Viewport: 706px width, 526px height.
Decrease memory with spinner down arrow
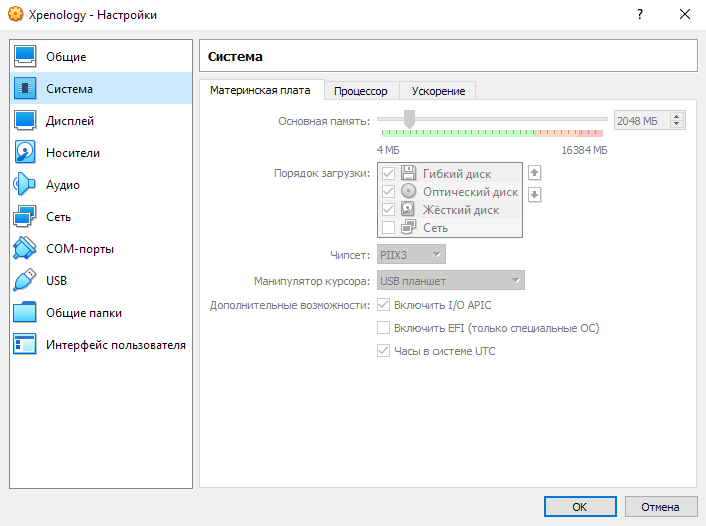676,124
